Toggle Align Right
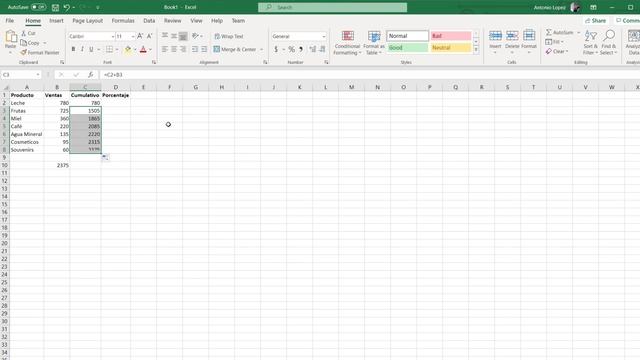Viewport: 640px width, 360px height. 183,49
